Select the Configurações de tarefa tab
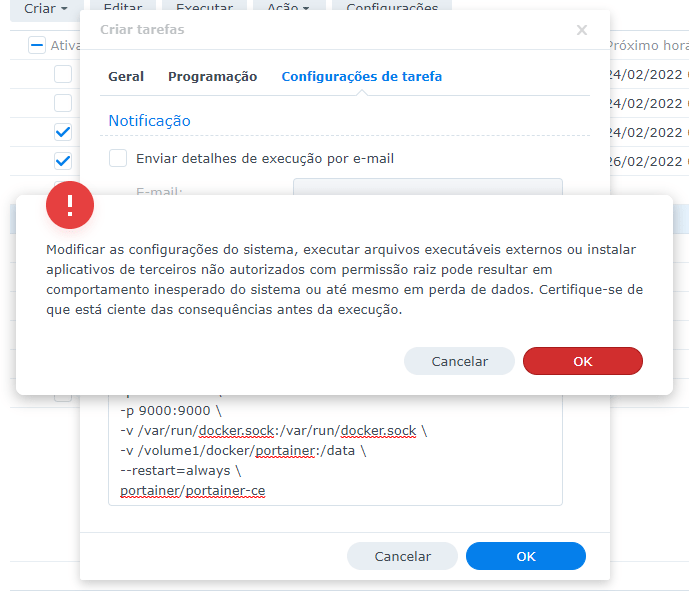 click(x=361, y=76)
